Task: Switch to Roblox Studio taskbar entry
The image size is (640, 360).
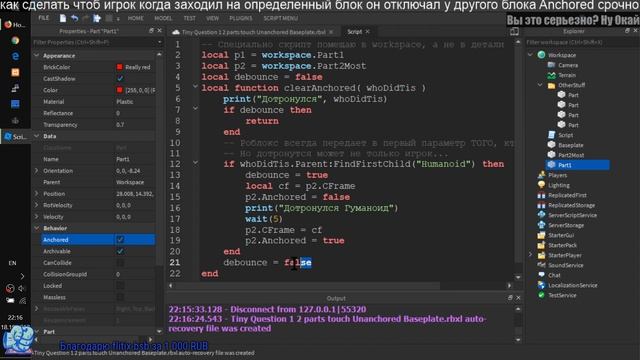Action: (15, 137)
